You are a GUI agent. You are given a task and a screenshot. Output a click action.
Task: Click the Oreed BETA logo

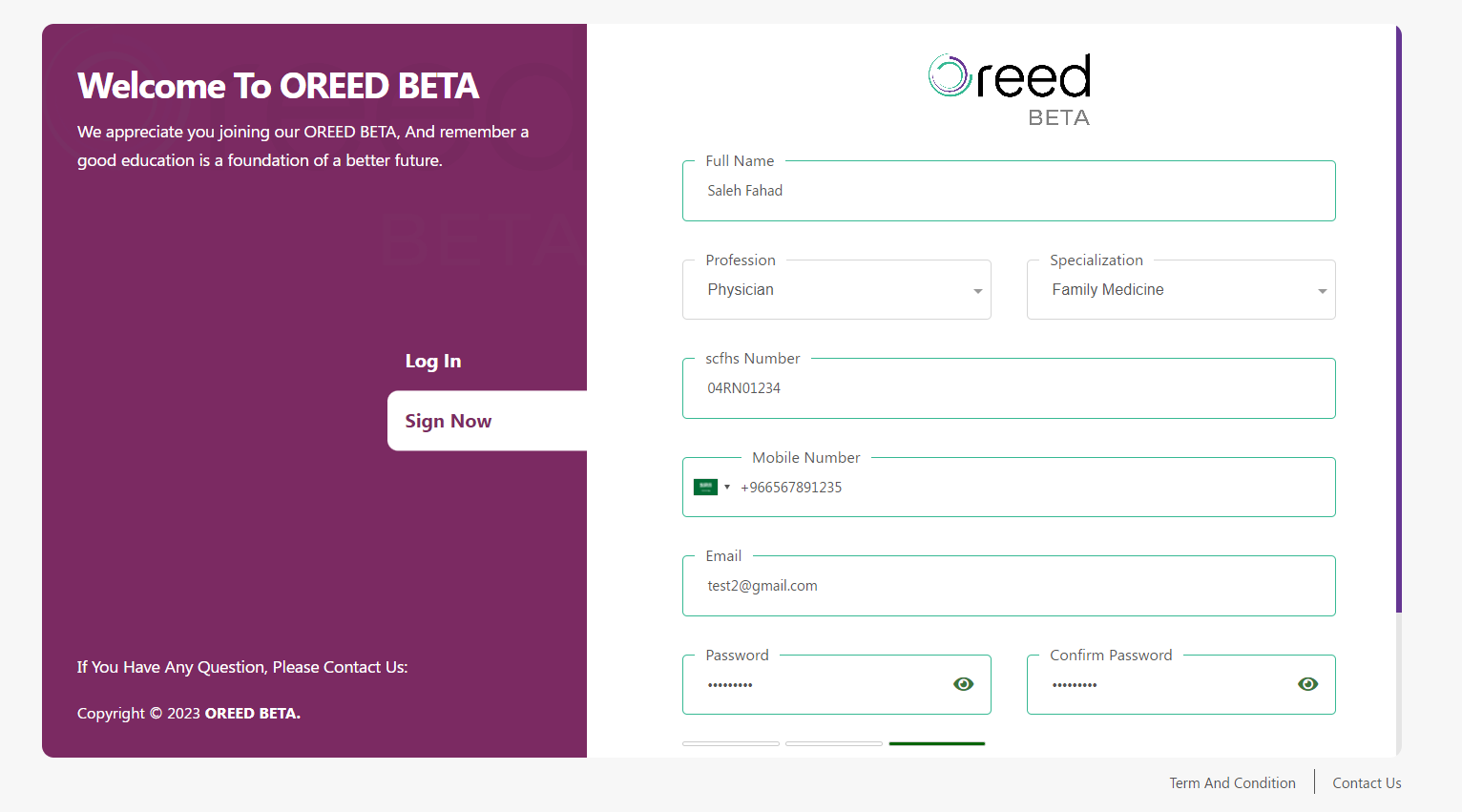click(x=1010, y=90)
